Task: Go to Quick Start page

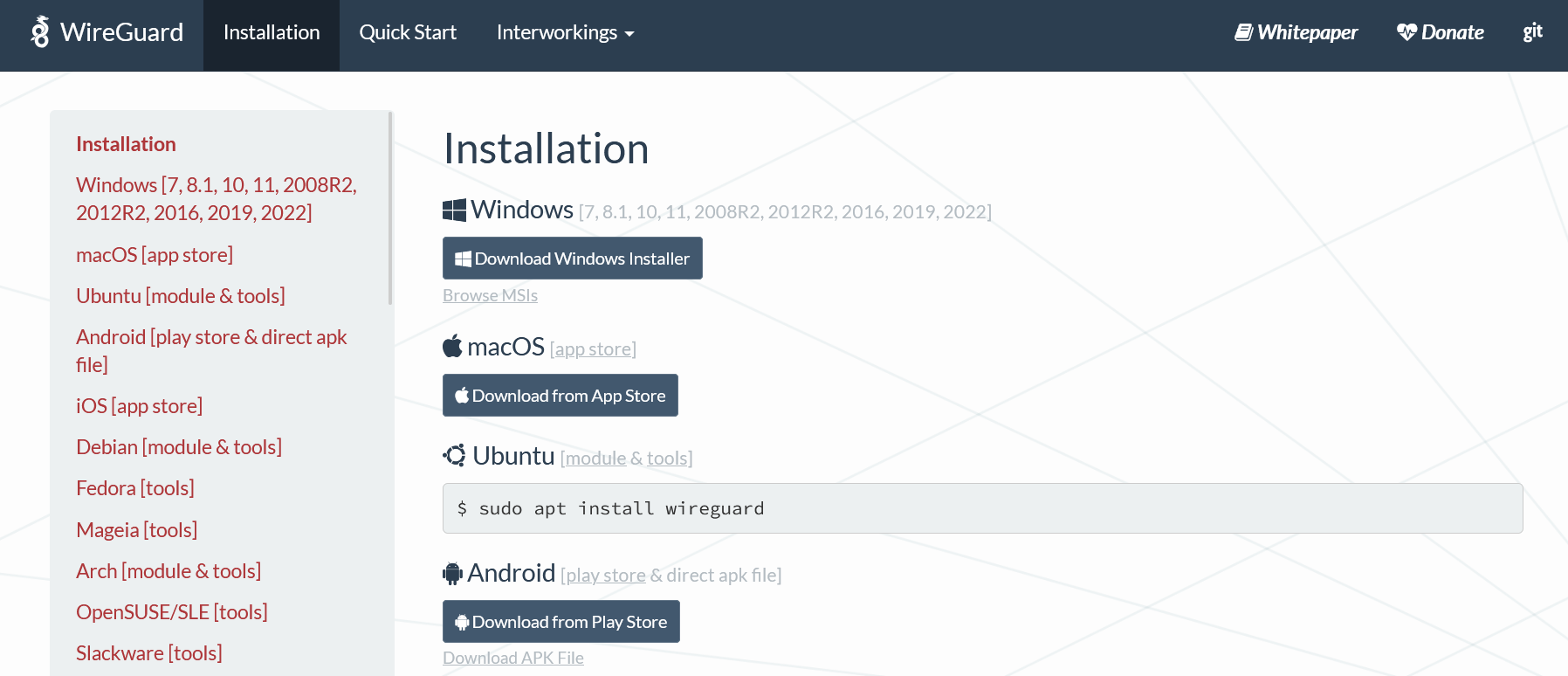Action: tap(408, 33)
